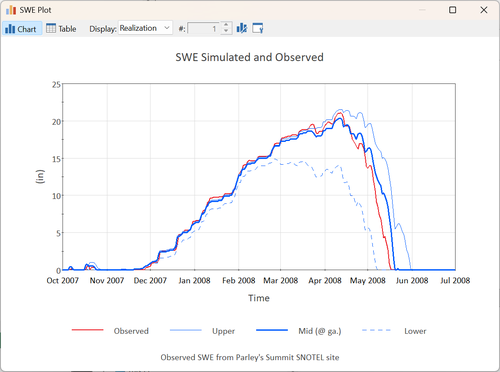Image resolution: width=500 pixels, height=372 pixels.
Task: Switch to the Chart view
Action: pyautogui.click(x=22, y=29)
